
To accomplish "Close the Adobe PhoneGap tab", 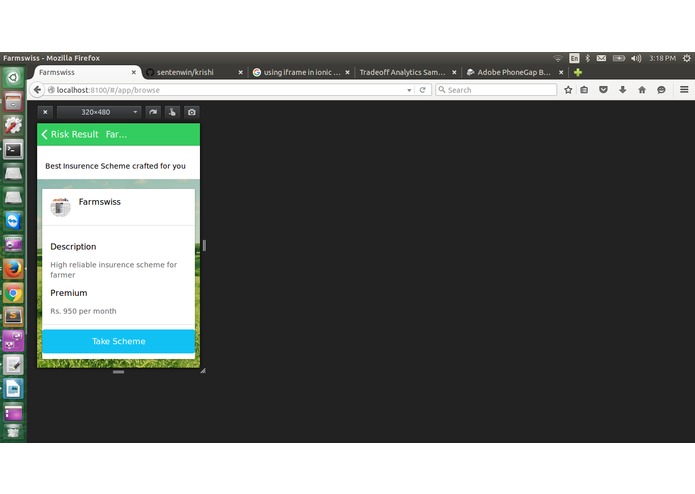I will [561, 72].
